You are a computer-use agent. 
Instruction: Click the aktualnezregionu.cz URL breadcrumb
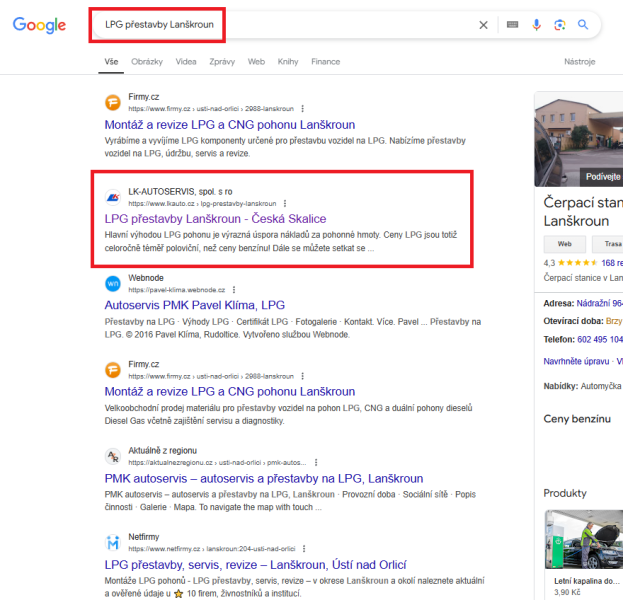[217, 463]
